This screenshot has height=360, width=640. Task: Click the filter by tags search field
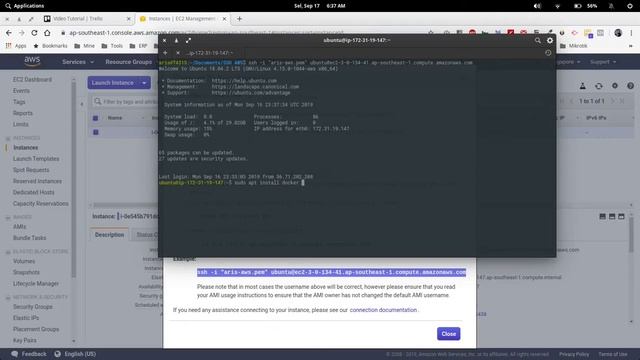[x=126, y=101]
